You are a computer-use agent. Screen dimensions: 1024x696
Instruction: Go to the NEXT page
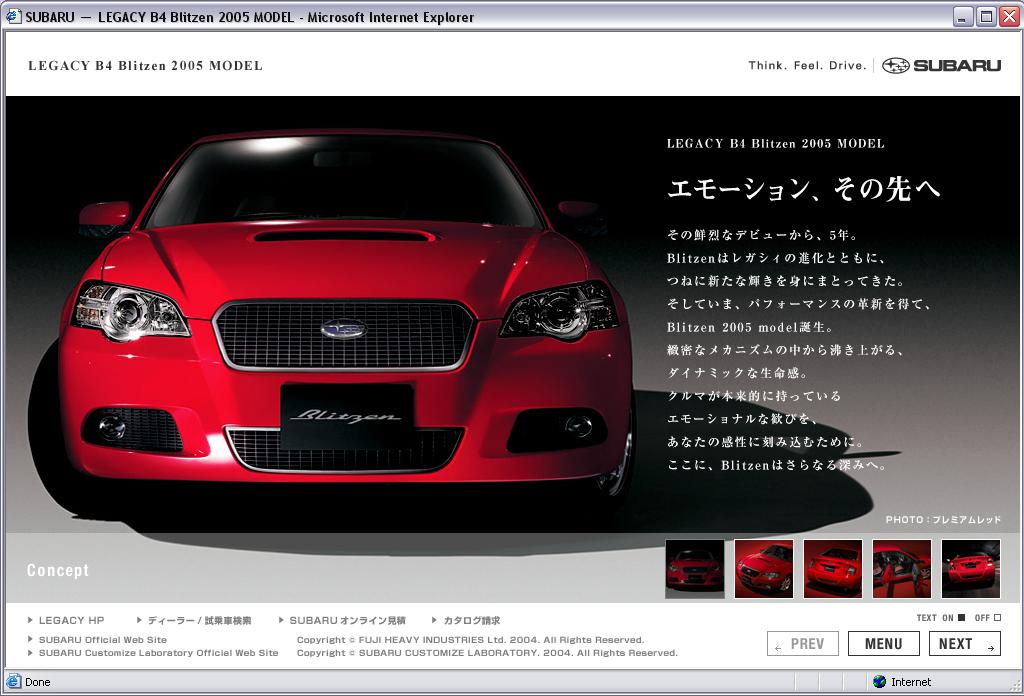[965, 644]
